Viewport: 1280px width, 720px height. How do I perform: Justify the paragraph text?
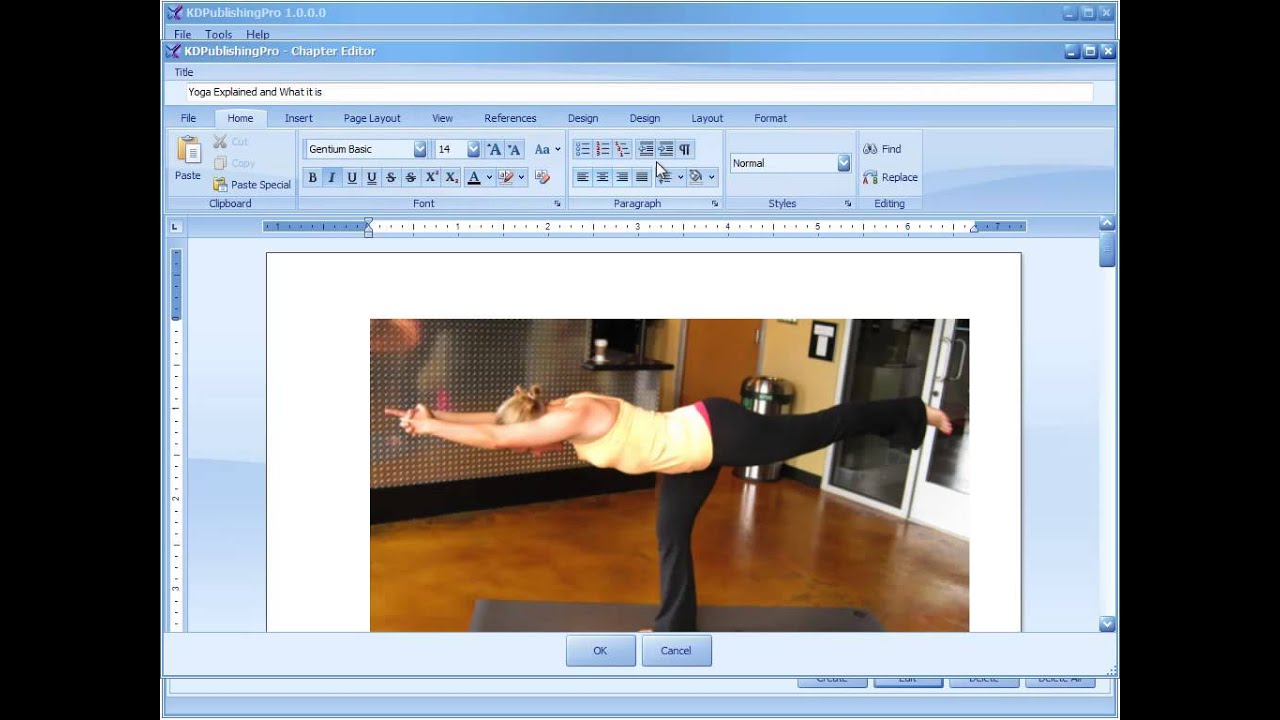[x=642, y=177]
